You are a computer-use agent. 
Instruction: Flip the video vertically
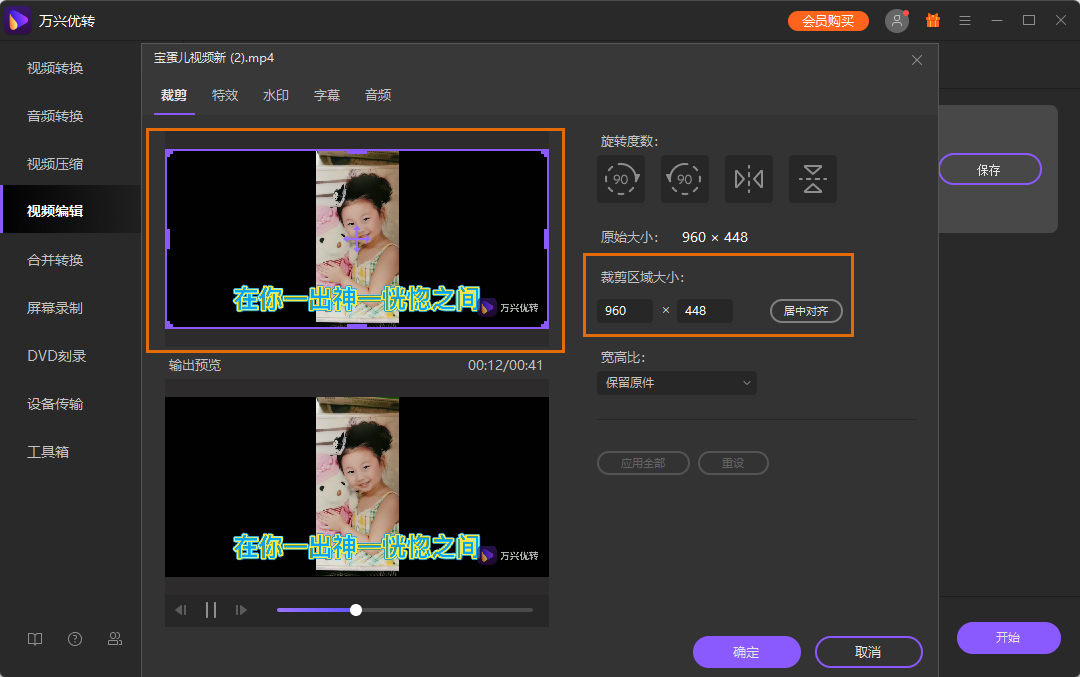(x=813, y=179)
